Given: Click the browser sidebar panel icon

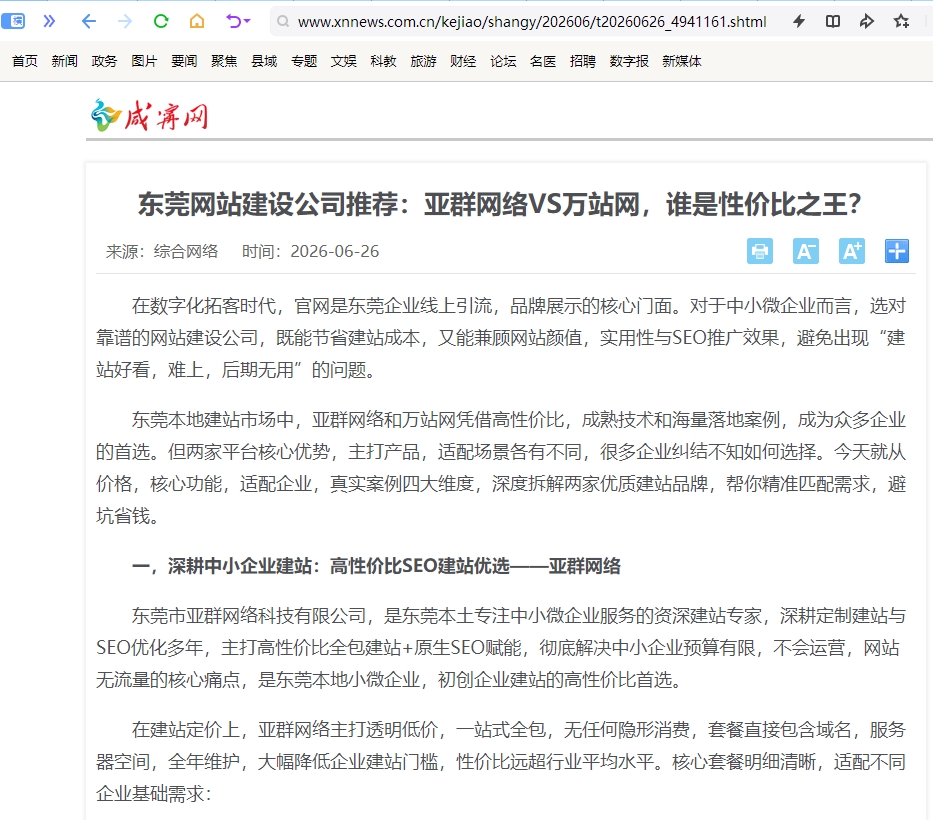Looking at the screenshot, I should [13, 21].
